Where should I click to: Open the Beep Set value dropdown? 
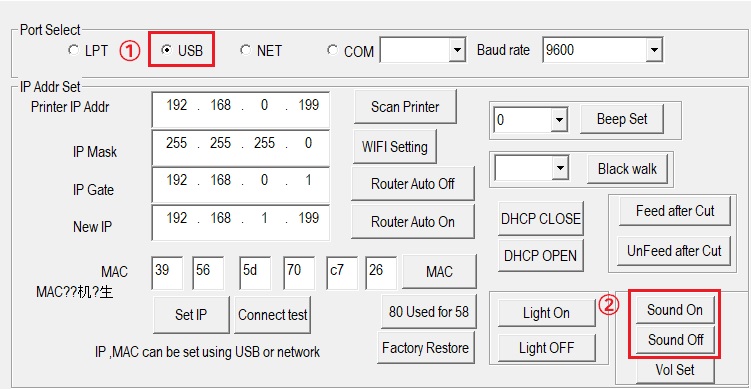[558, 120]
